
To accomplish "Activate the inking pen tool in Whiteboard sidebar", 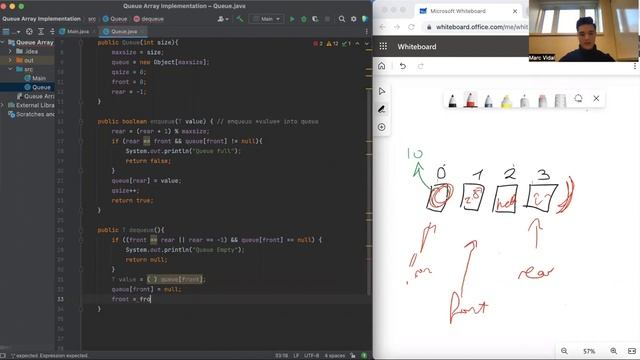I will click(x=382, y=109).
